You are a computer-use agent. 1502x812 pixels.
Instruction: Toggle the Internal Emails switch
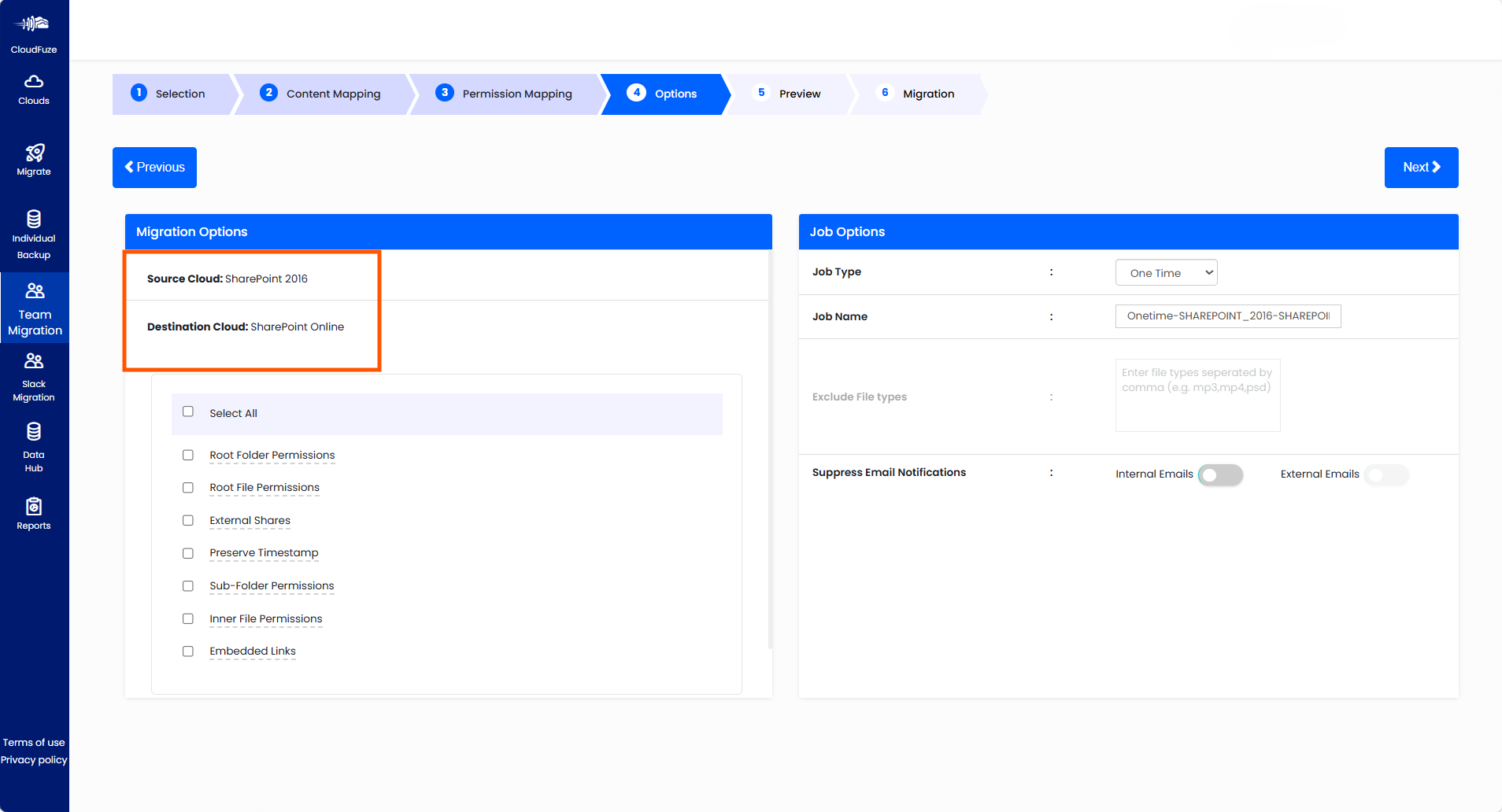(1220, 474)
